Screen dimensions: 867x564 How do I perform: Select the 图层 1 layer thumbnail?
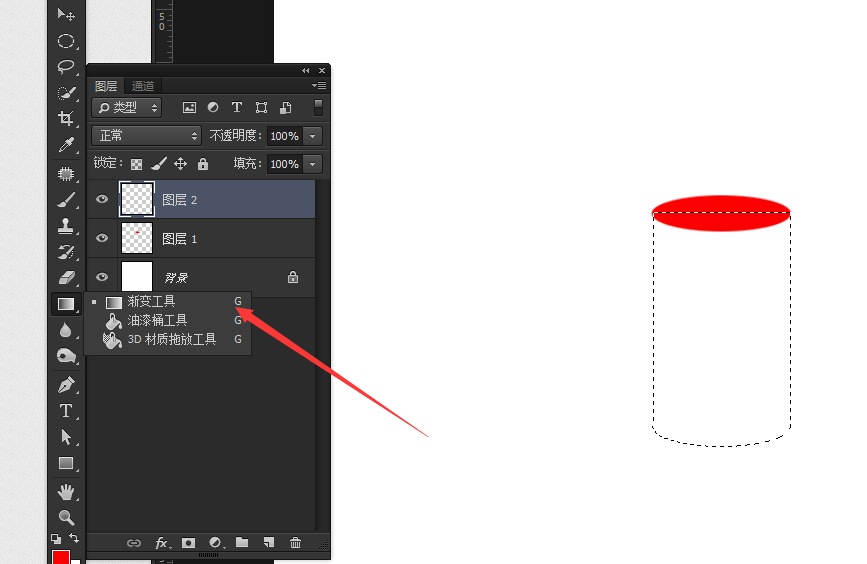(137, 238)
